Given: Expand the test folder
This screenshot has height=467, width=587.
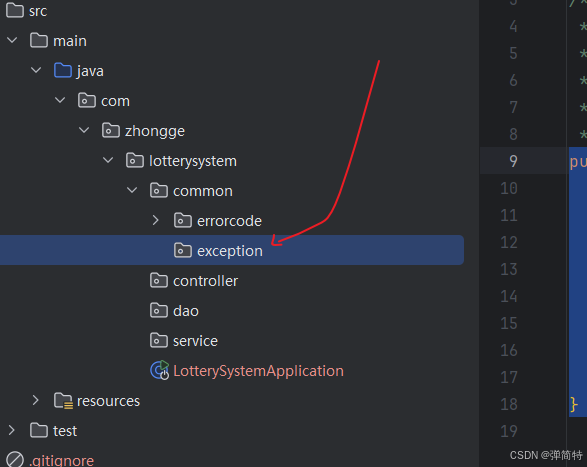Looking at the screenshot, I should [x=12, y=430].
